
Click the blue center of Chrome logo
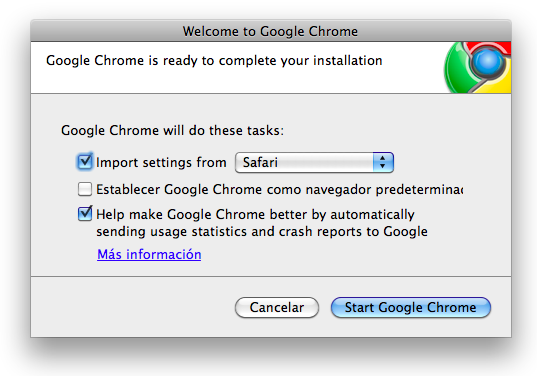coord(487,63)
